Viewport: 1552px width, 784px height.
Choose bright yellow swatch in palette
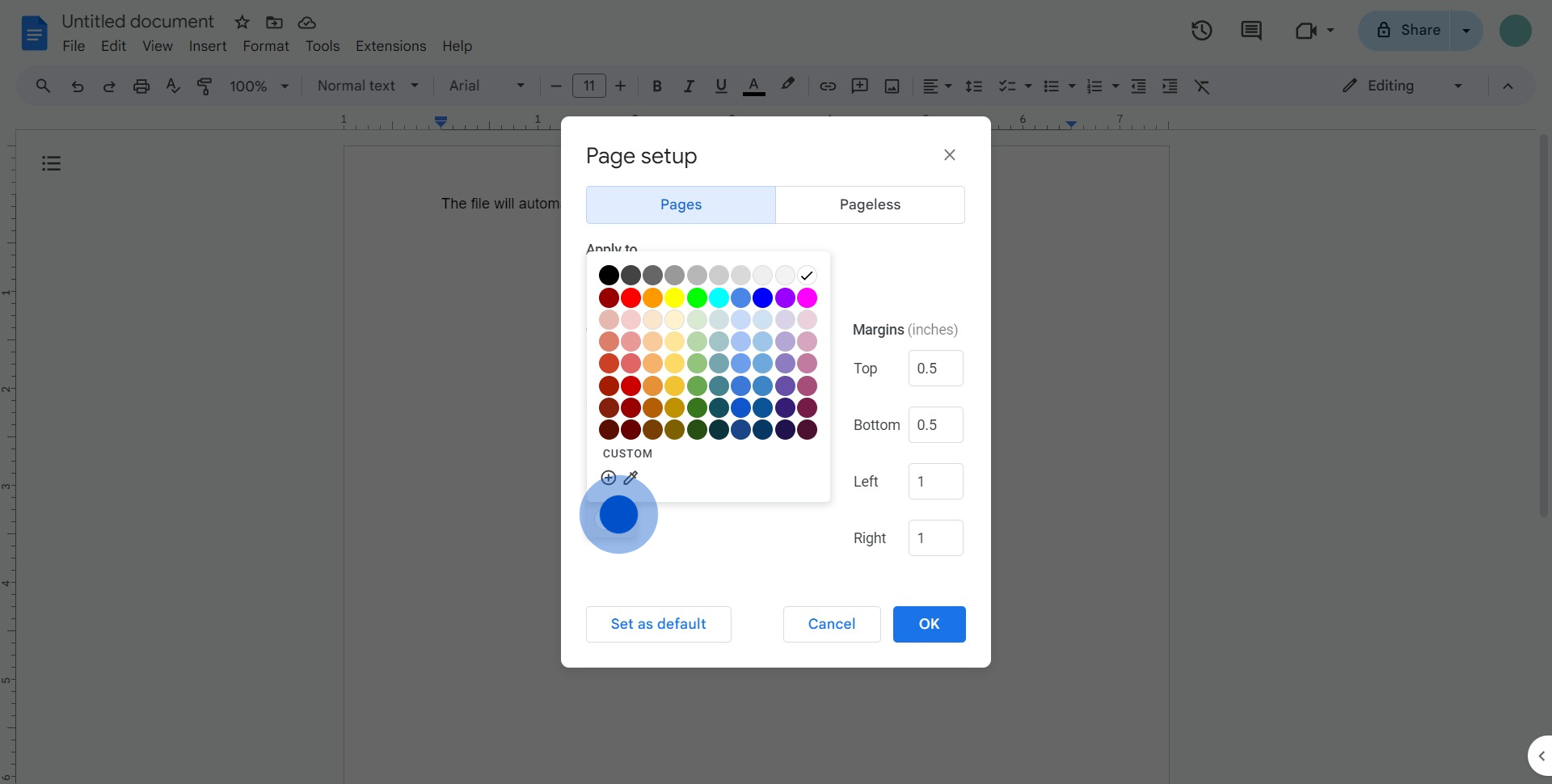[x=675, y=297]
